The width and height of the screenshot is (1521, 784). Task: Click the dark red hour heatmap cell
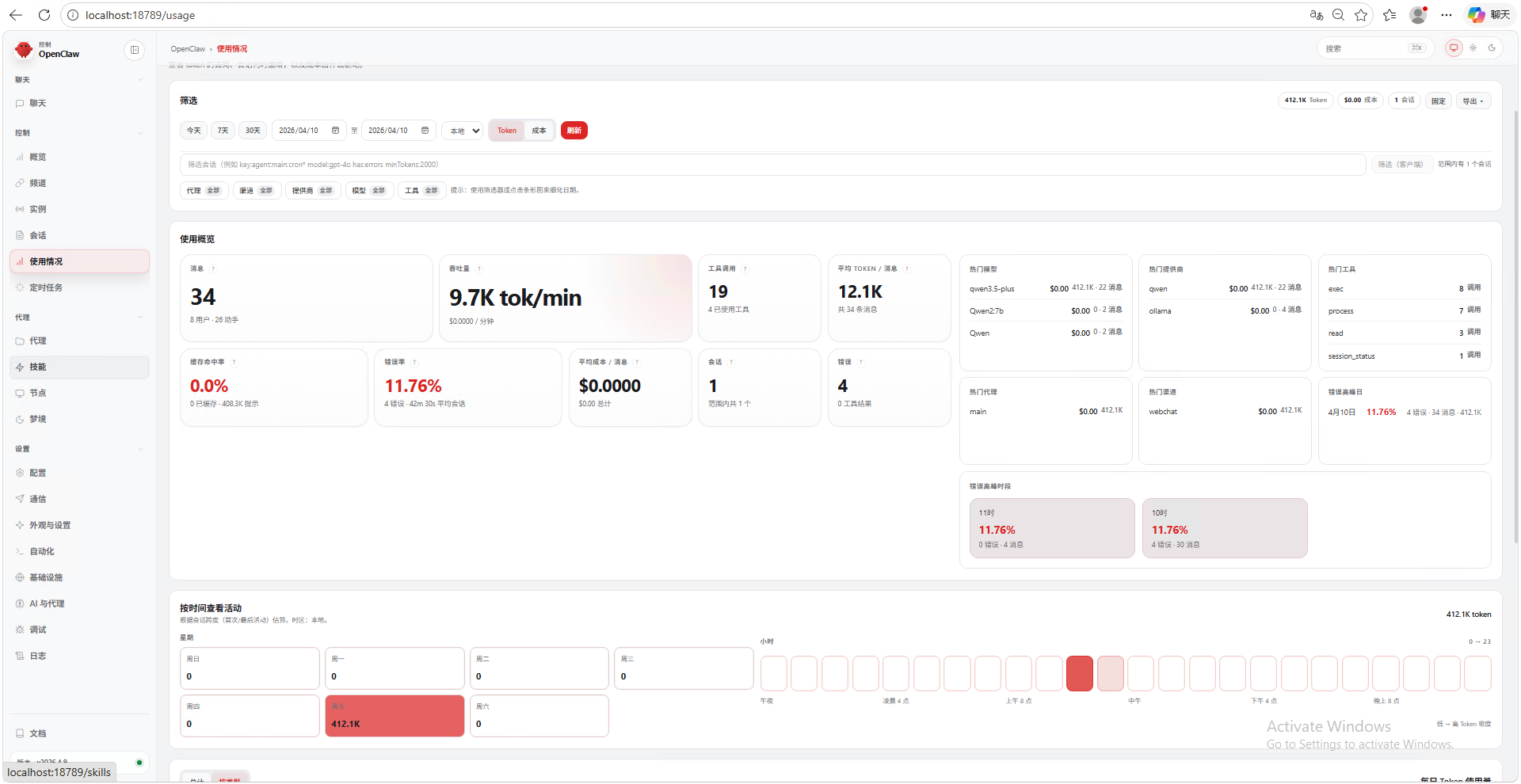point(1080,673)
